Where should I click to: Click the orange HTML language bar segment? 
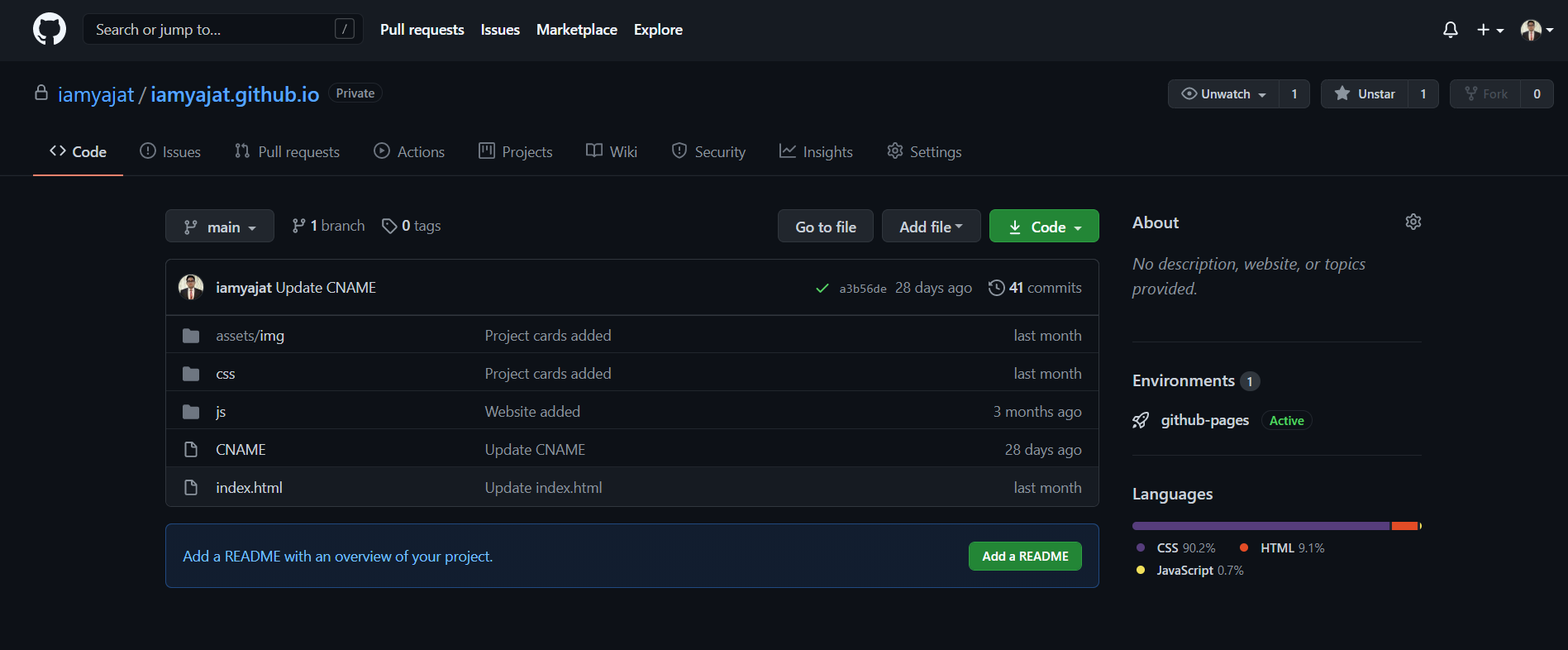click(1404, 526)
